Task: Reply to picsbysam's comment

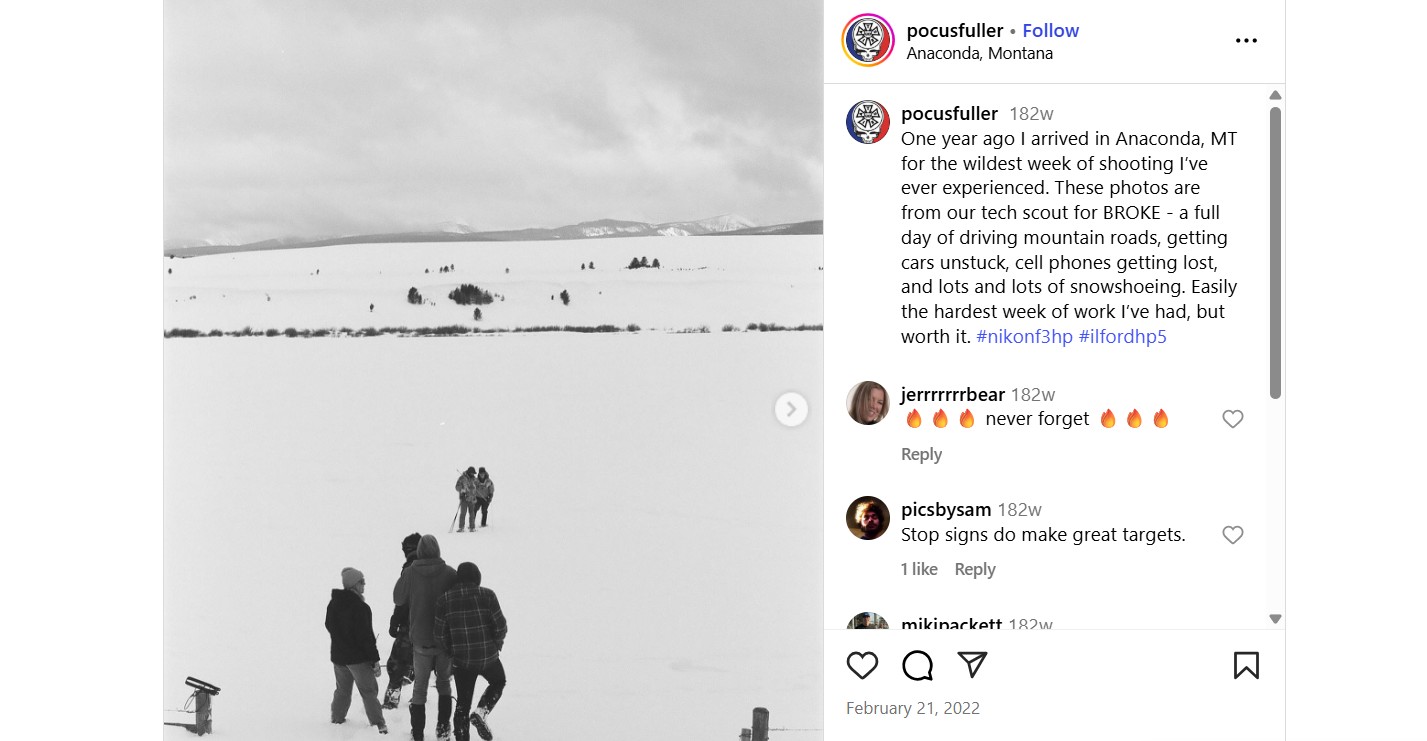Action: click(x=975, y=569)
